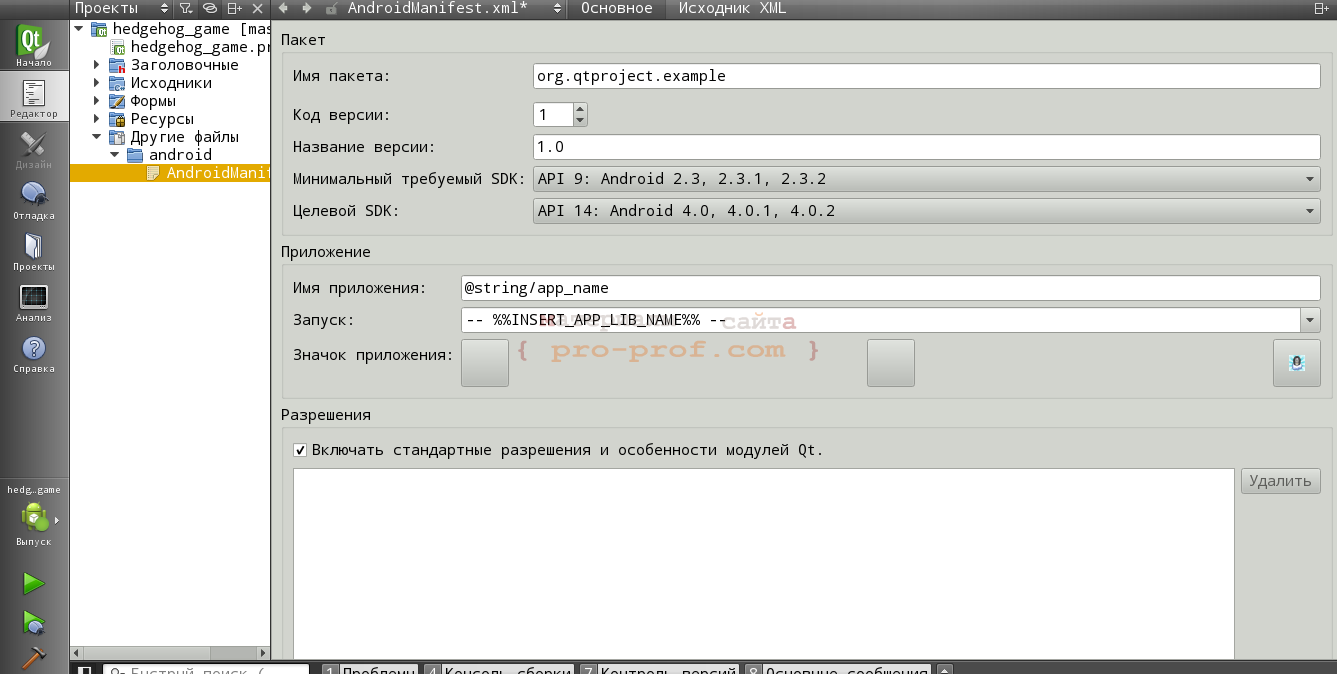Collapse the hedgehog_game project tree node
The width and height of the screenshot is (1337, 674).
(79, 29)
